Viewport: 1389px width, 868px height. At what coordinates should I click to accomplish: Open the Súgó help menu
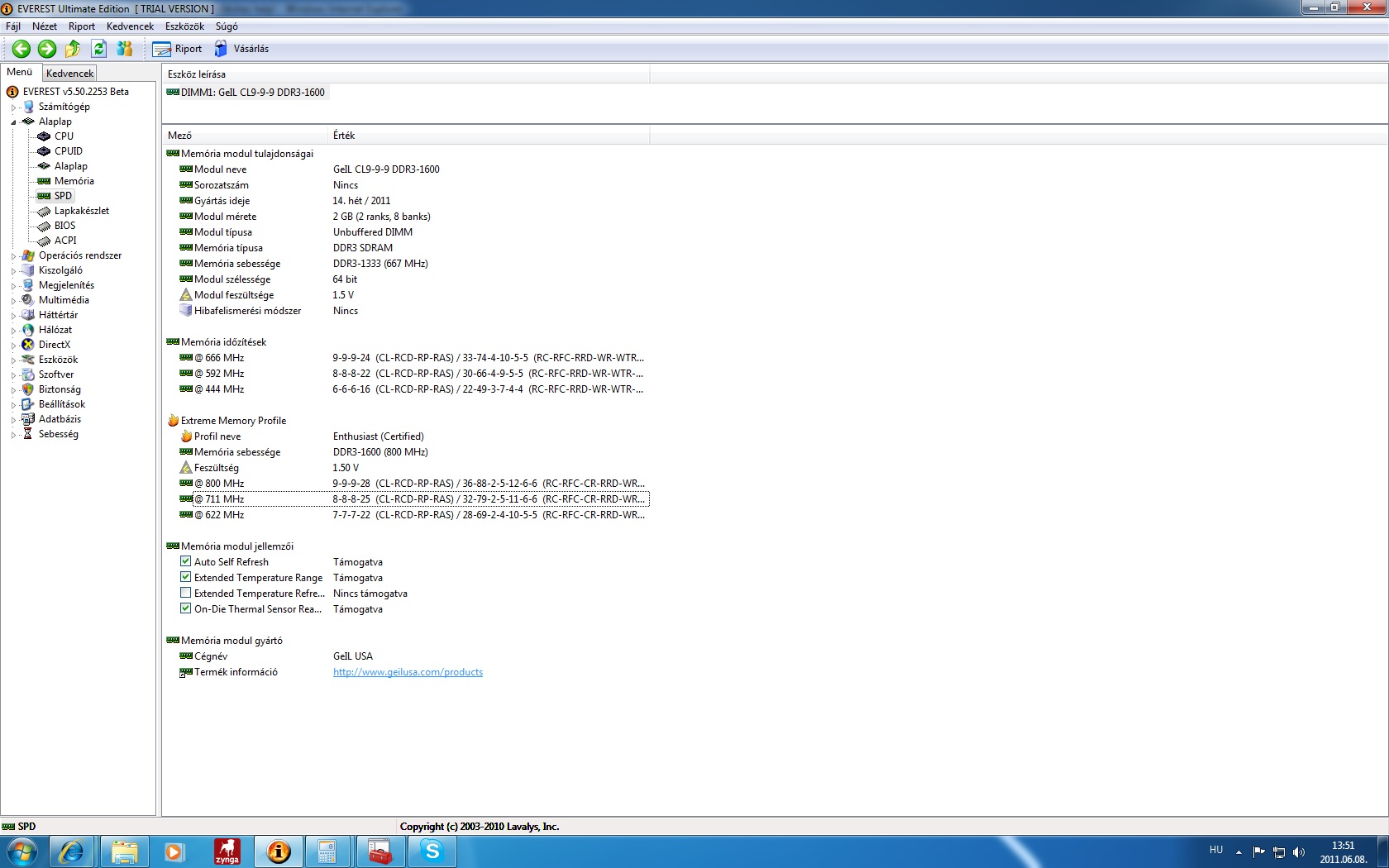(x=227, y=26)
